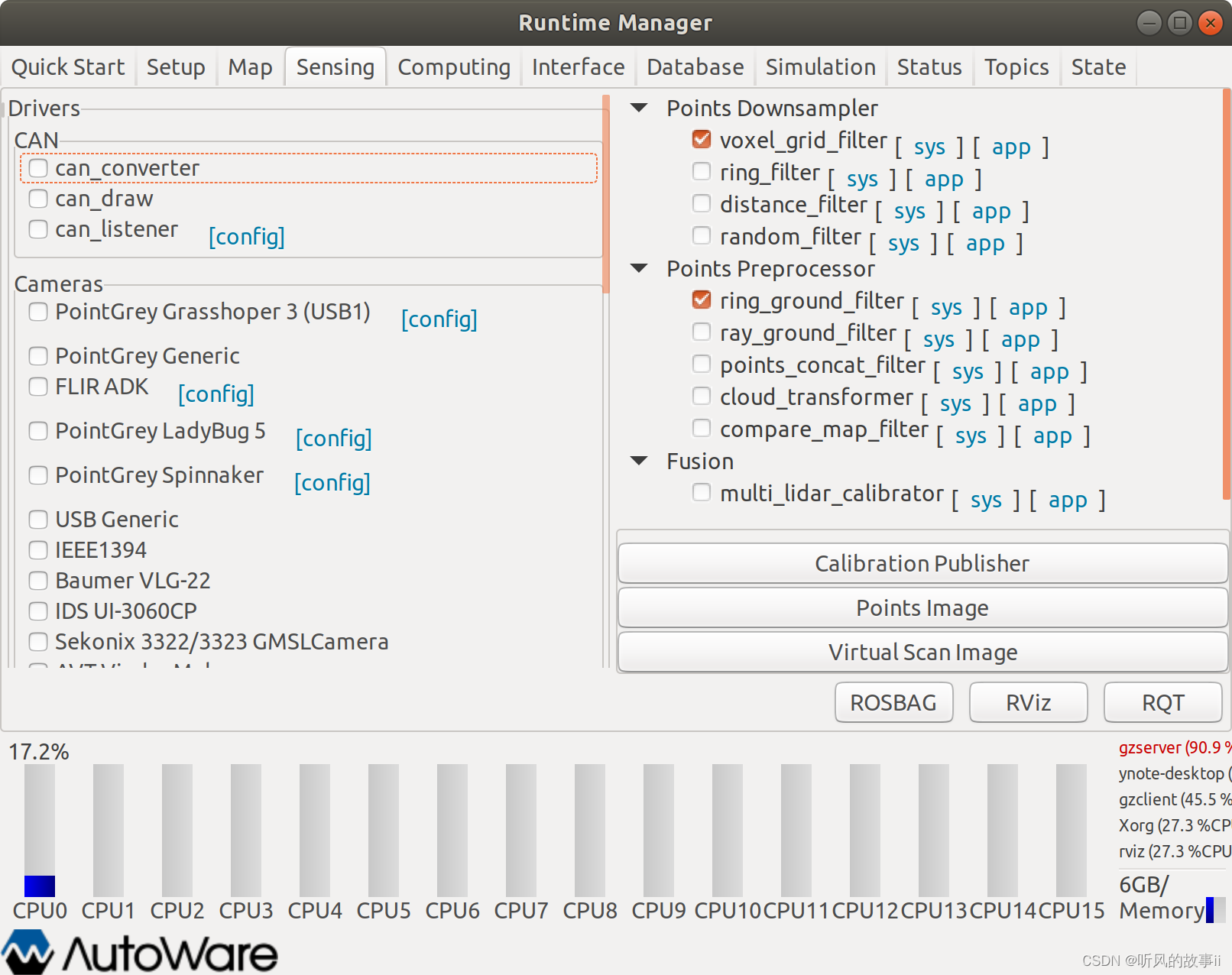Viewport: 1232px width, 975px height.
Task: Enable the multi_lidar_calibrator under Fusion
Action: (701, 493)
